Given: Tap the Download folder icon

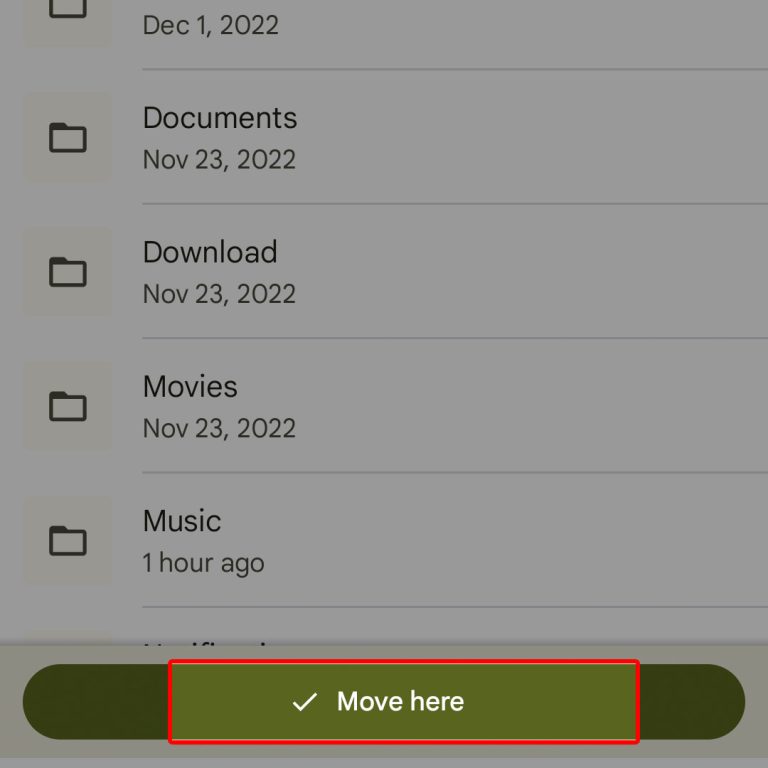Looking at the screenshot, I should [68, 272].
